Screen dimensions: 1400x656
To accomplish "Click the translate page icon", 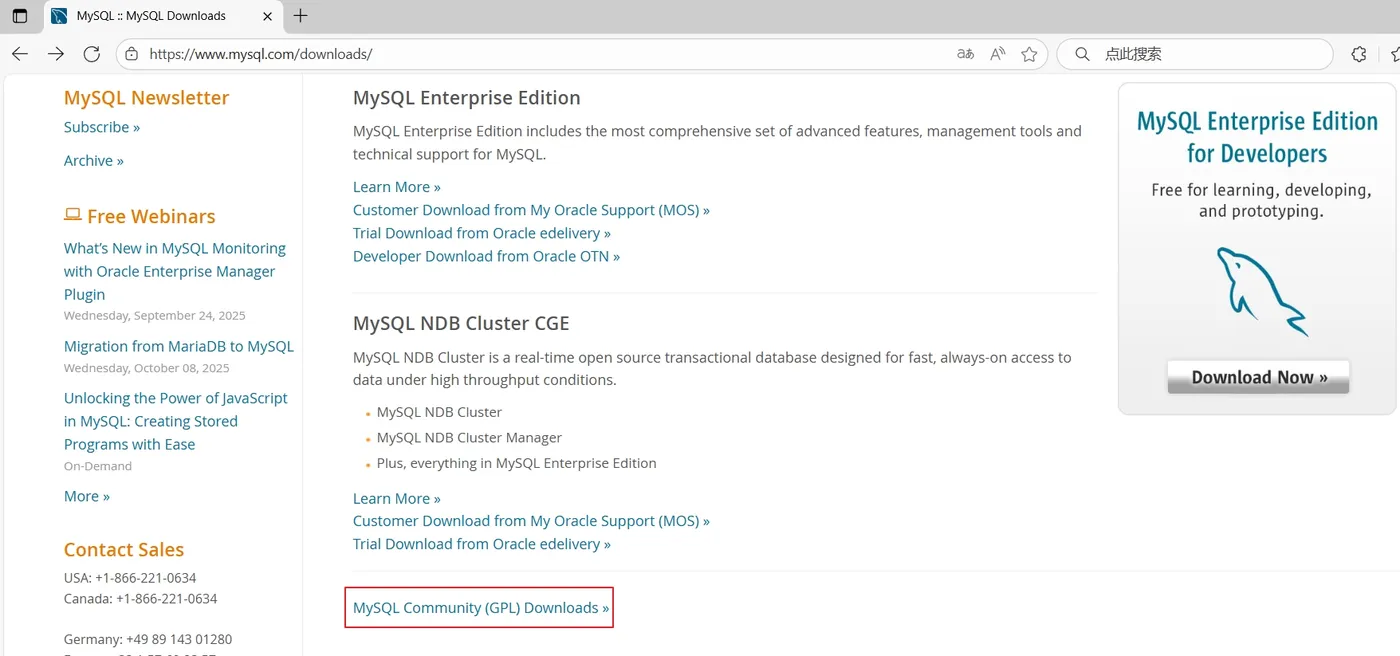I will (x=965, y=54).
